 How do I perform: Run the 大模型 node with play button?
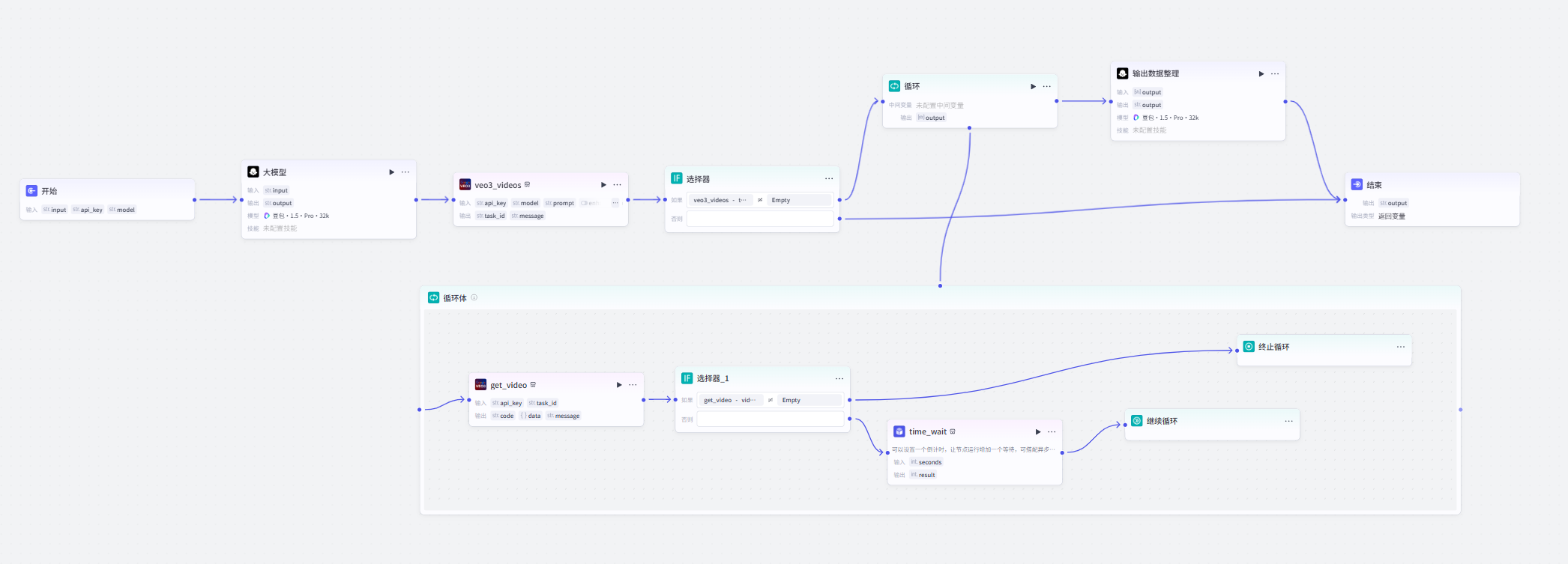click(x=391, y=172)
